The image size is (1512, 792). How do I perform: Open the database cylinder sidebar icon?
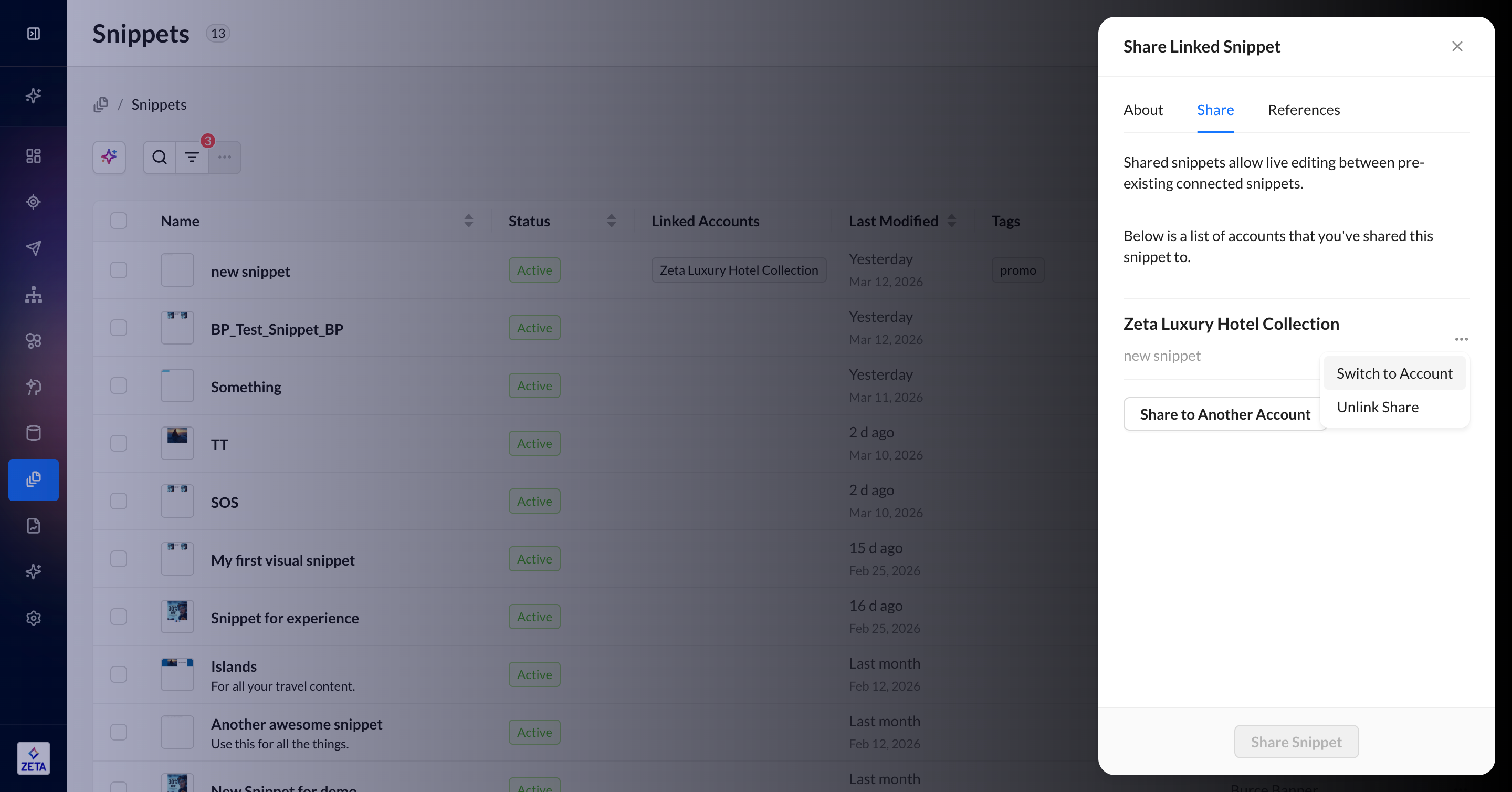coord(34,433)
